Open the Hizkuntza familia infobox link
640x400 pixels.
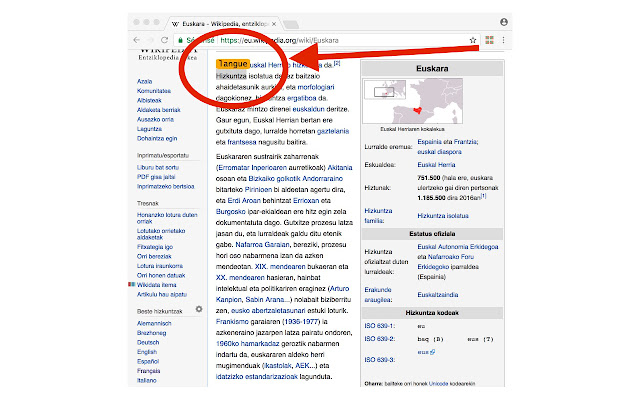(378, 216)
